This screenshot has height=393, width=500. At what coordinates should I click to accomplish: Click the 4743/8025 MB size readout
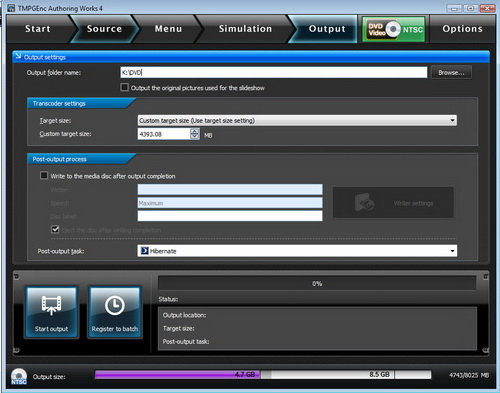pos(469,375)
